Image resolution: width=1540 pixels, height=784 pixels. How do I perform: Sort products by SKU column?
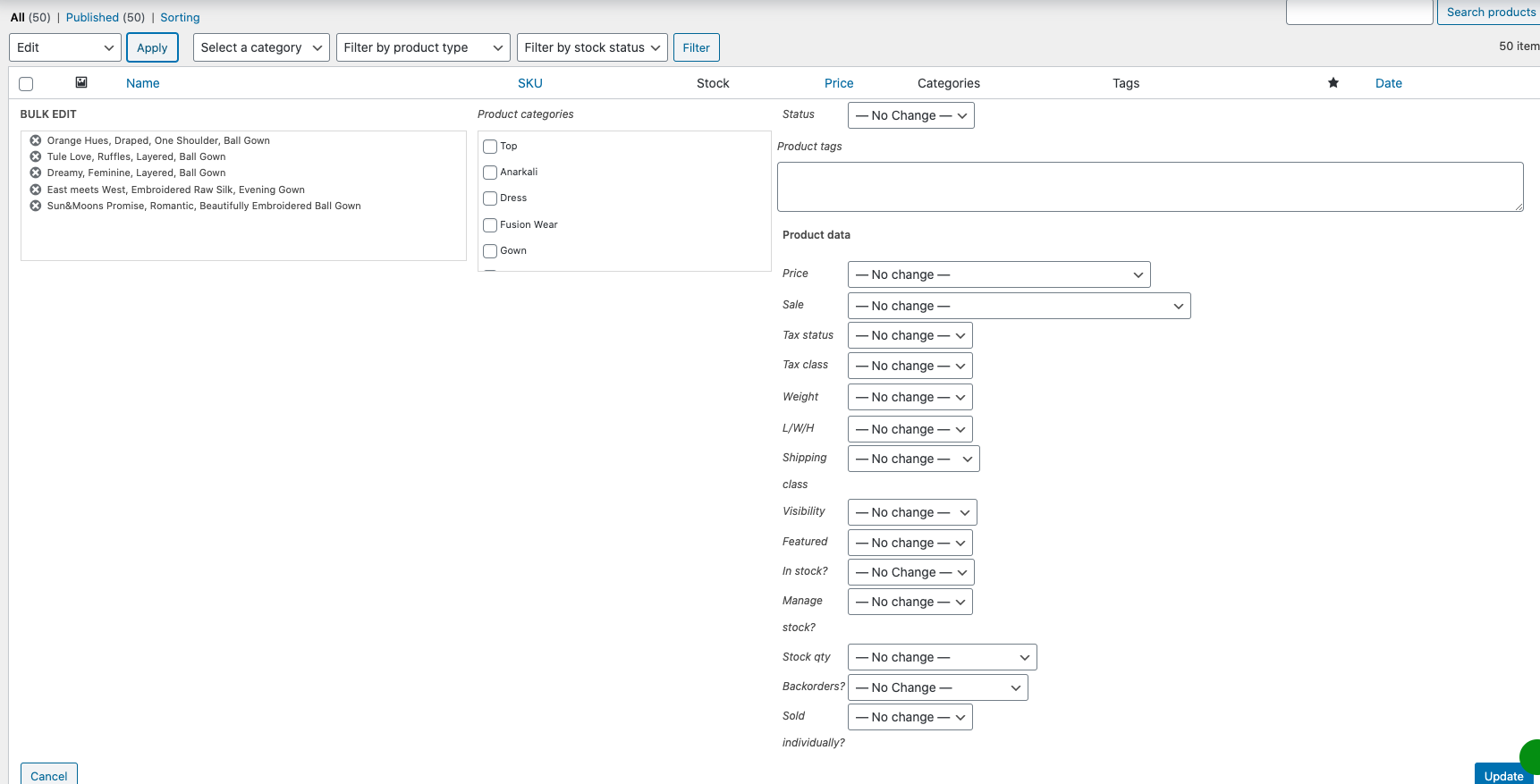point(530,83)
